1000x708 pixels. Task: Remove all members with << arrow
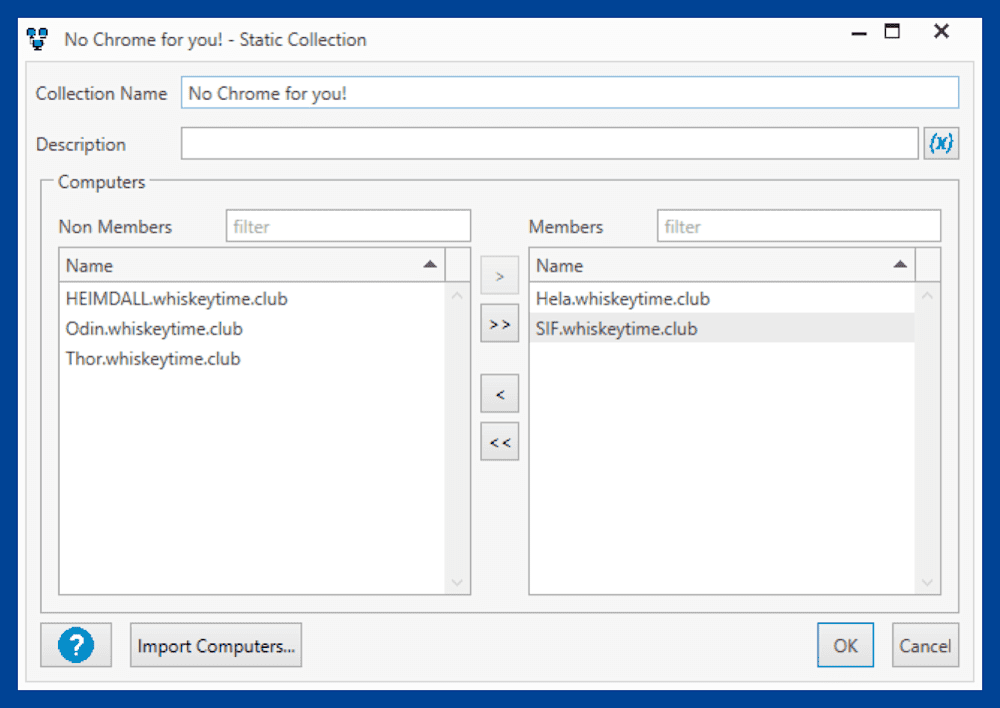point(499,441)
